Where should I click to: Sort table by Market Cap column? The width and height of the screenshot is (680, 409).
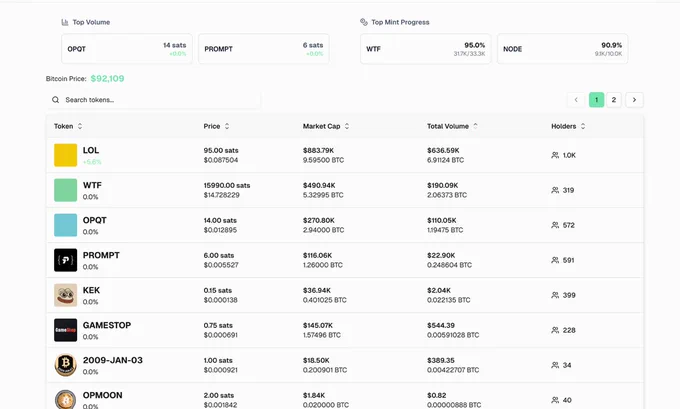coord(326,126)
